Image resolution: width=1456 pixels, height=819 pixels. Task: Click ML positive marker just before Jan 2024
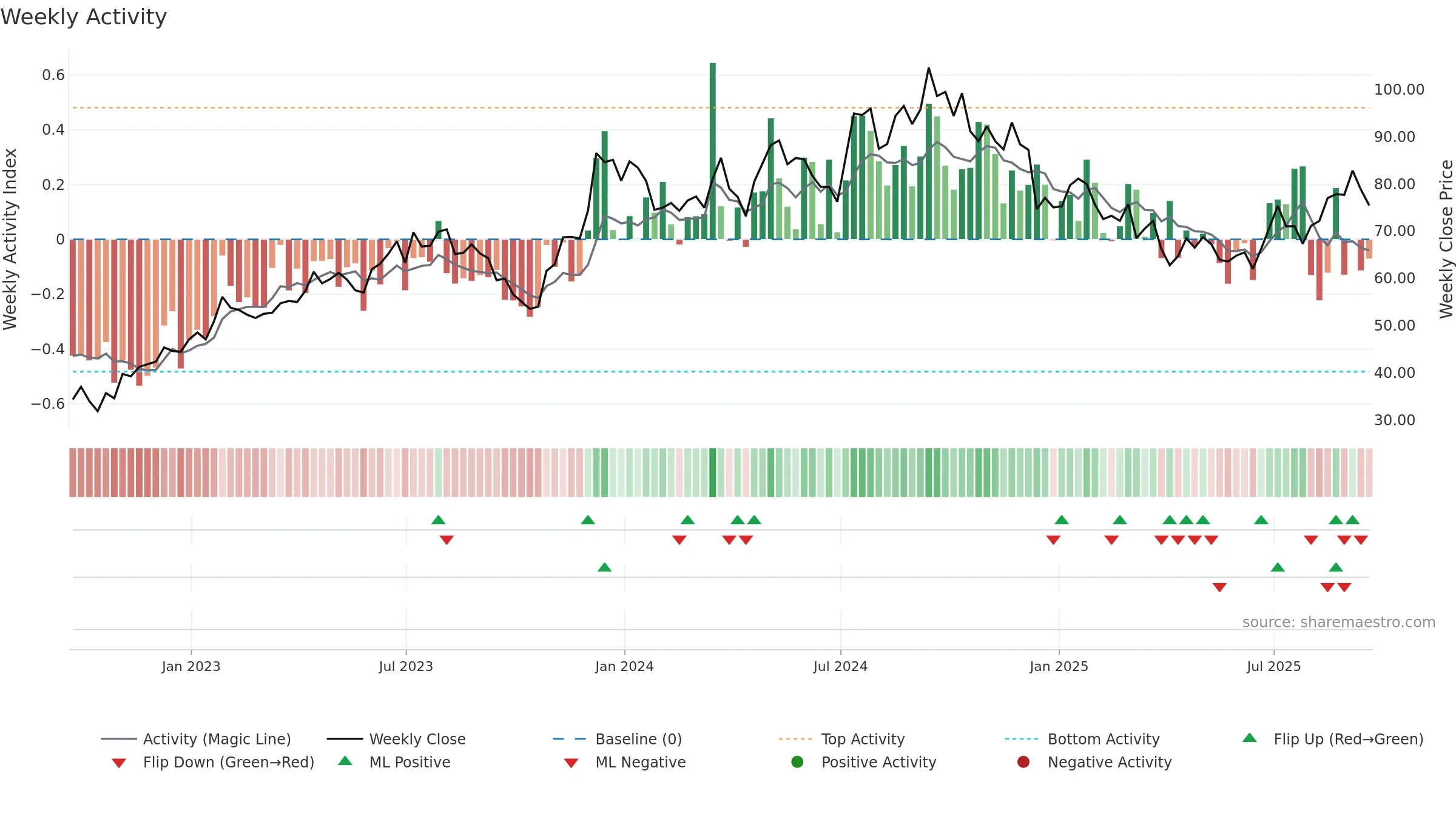(605, 567)
